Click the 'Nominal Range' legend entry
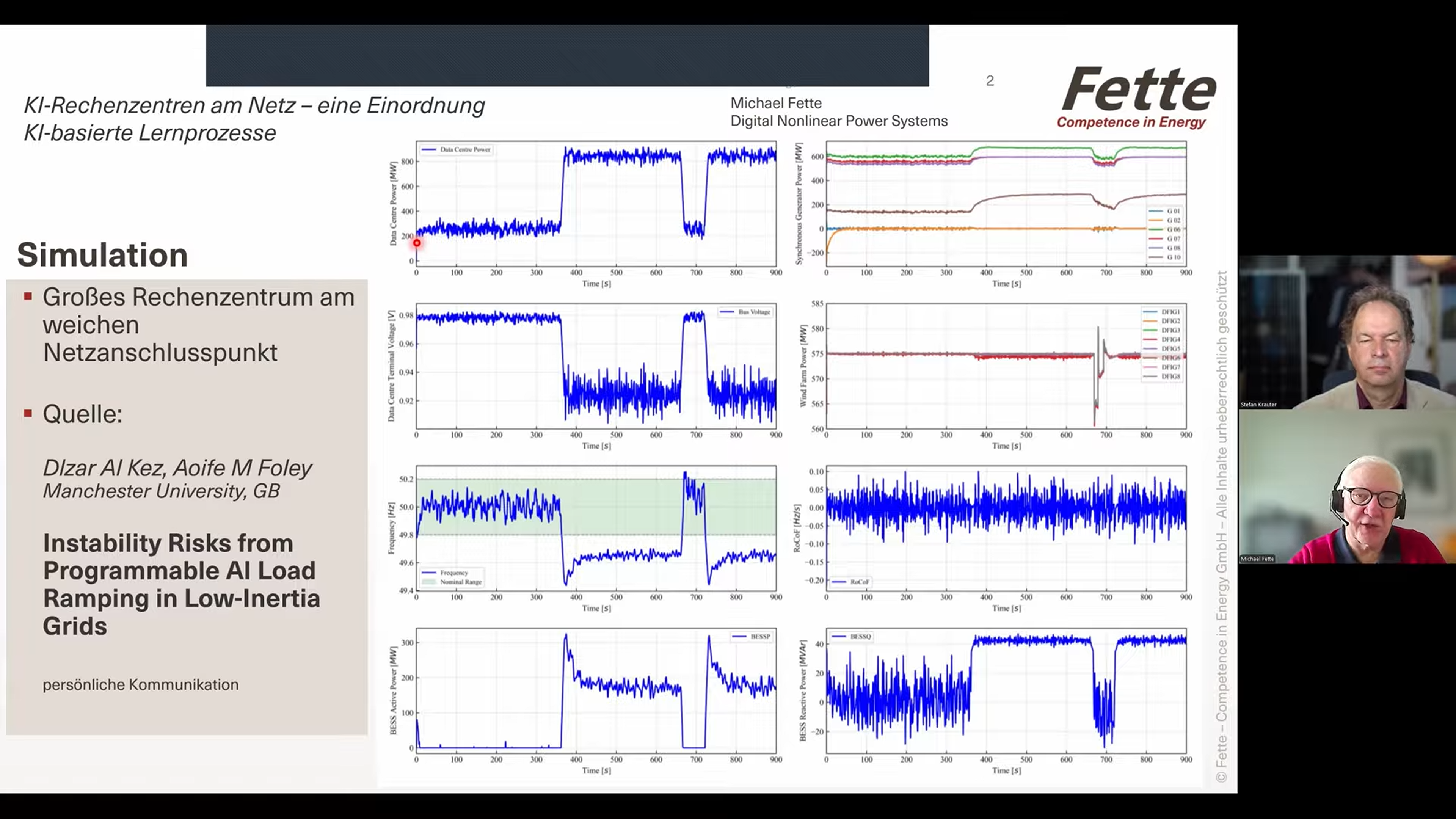Viewport: 1456px width, 819px height. (x=452, y=582)
